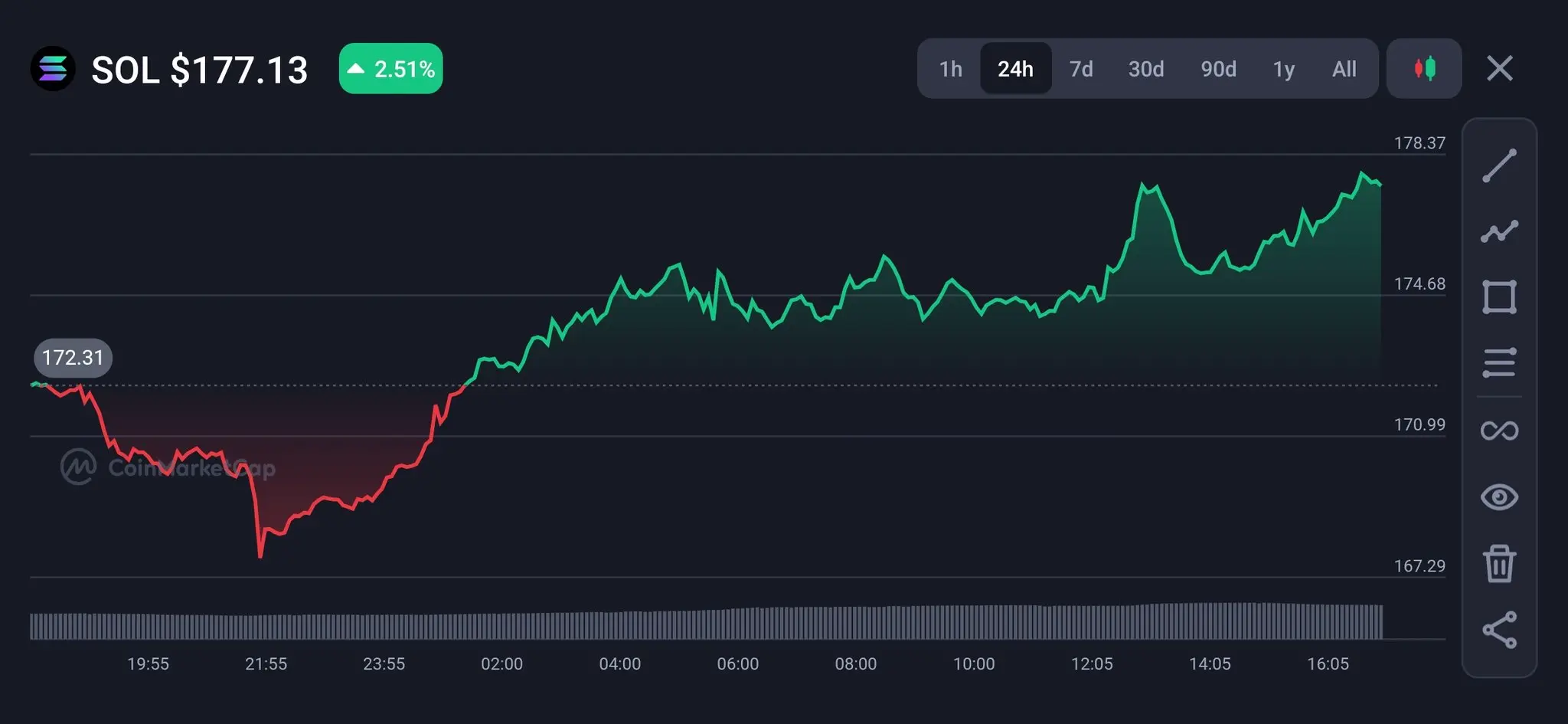Switch to candlestick chart view
This screenshot has width=1568, height=724.
coord(1424,68)
